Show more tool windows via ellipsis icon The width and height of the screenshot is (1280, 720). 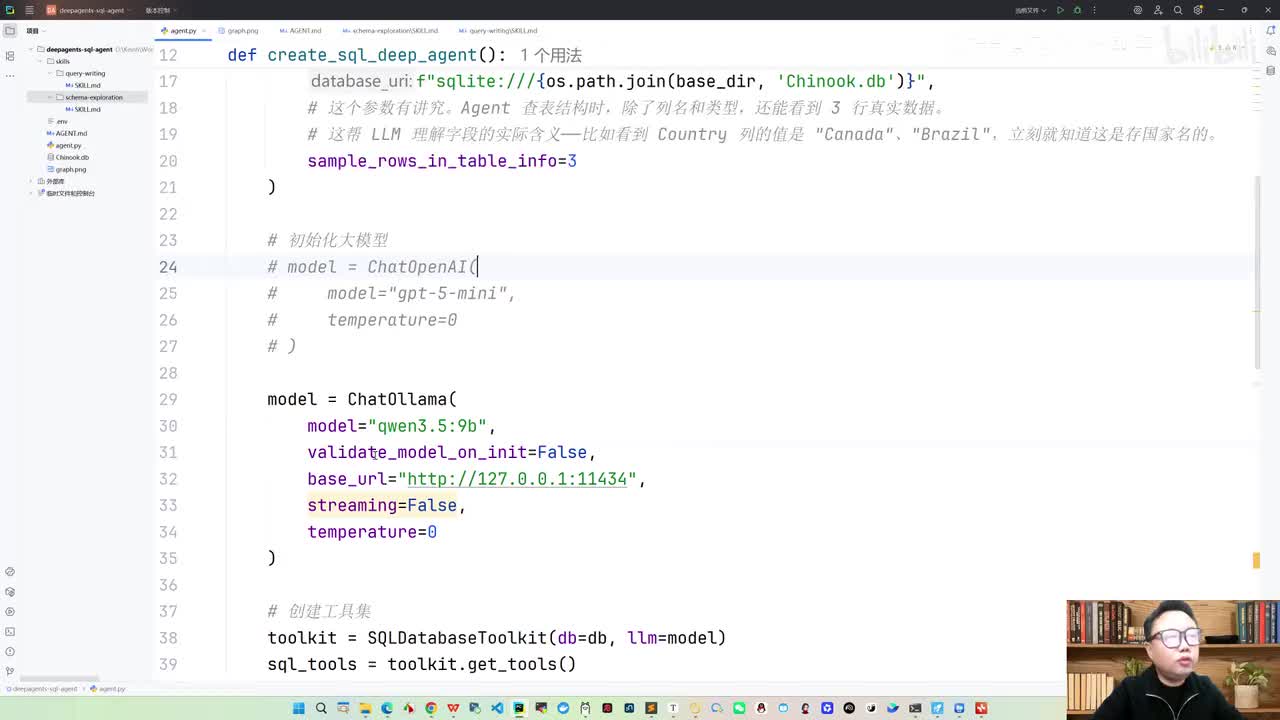point(9,76)
